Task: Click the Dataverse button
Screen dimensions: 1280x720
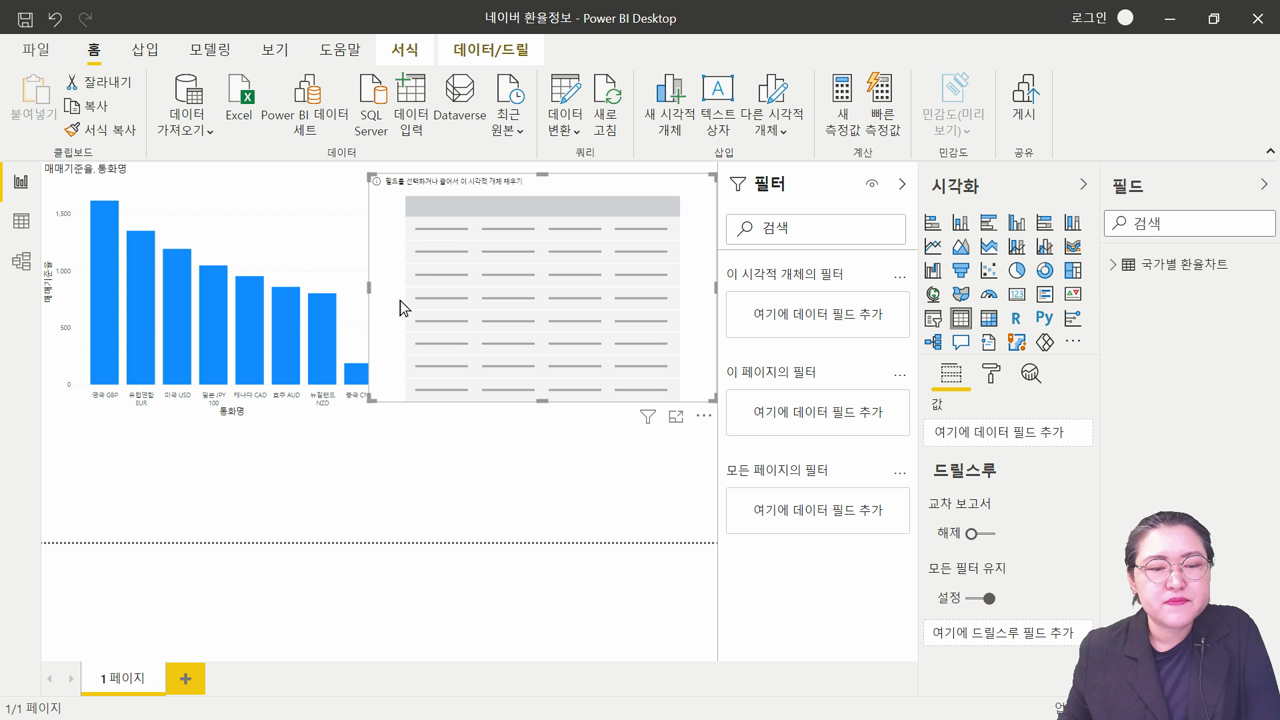Action: click(459, 98)
